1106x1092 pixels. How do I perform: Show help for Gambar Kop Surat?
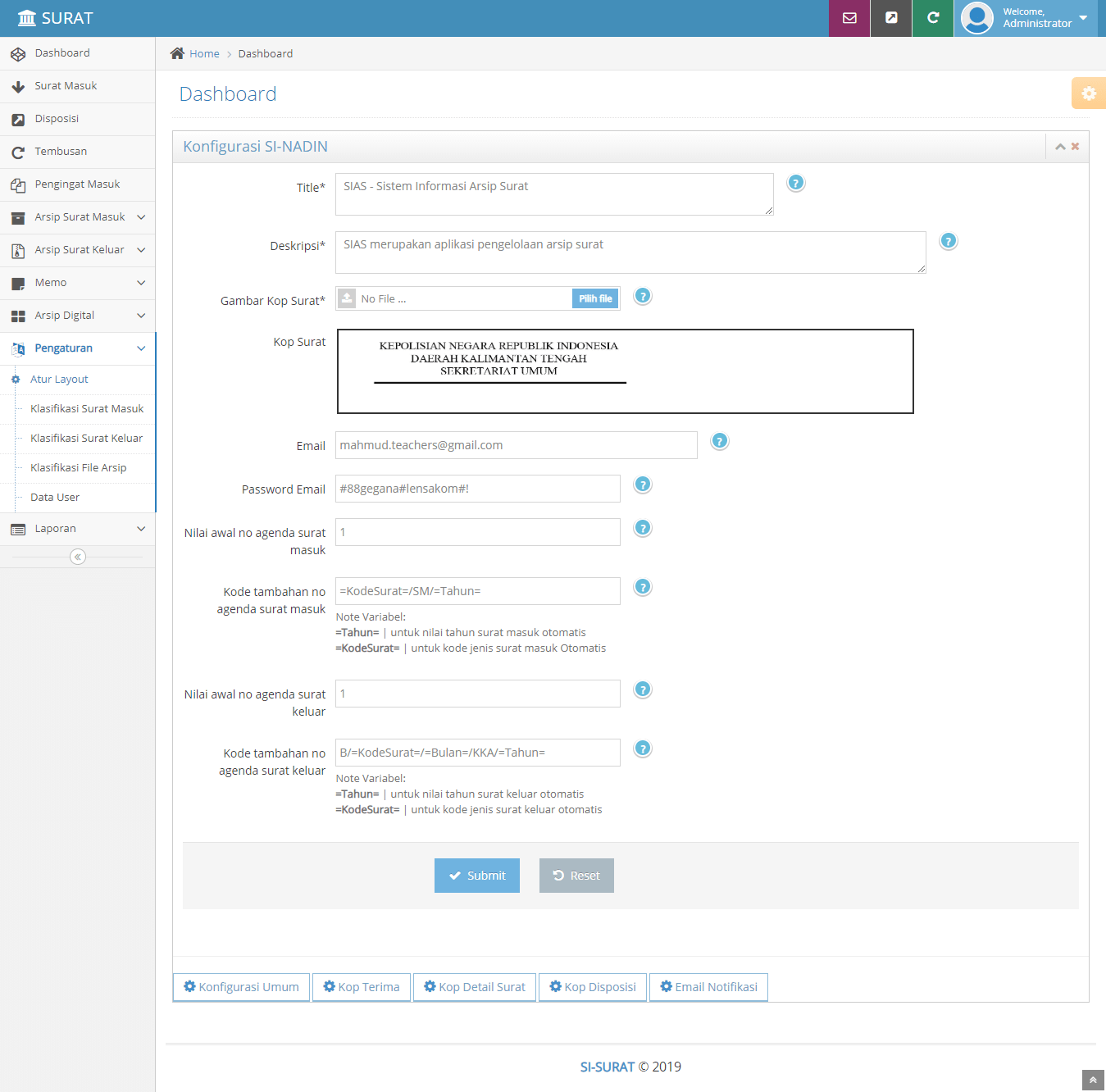pos(643,296)
